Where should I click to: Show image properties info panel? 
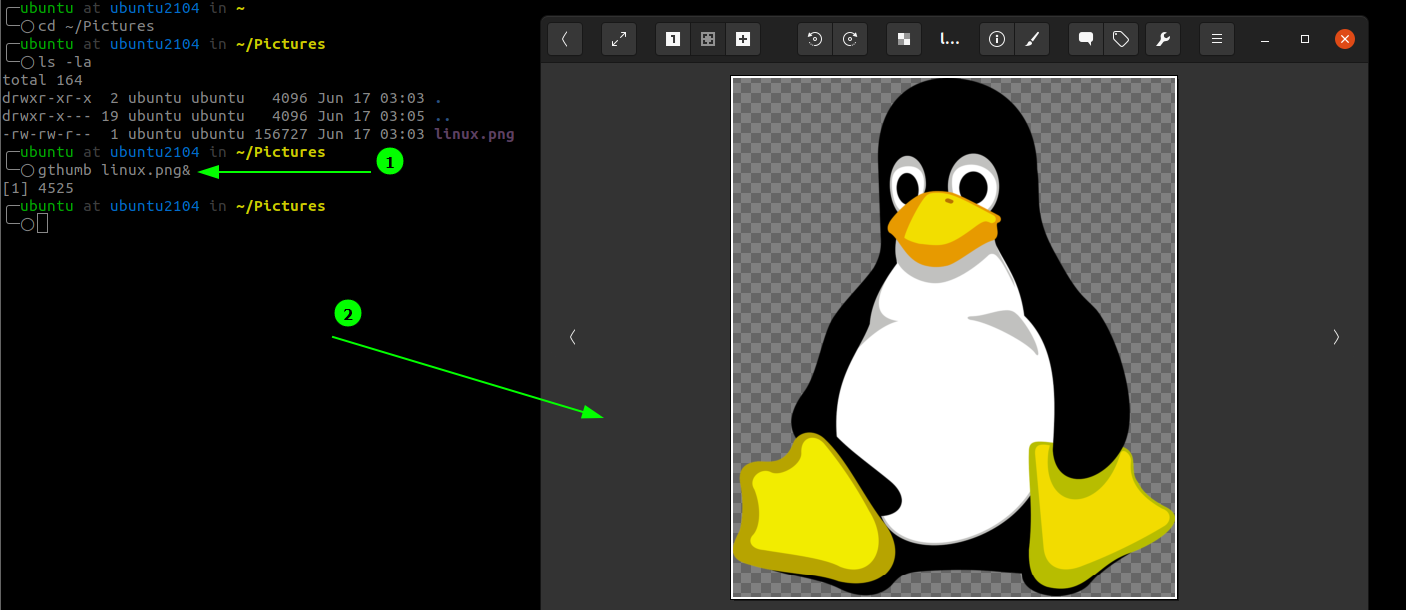996,39
